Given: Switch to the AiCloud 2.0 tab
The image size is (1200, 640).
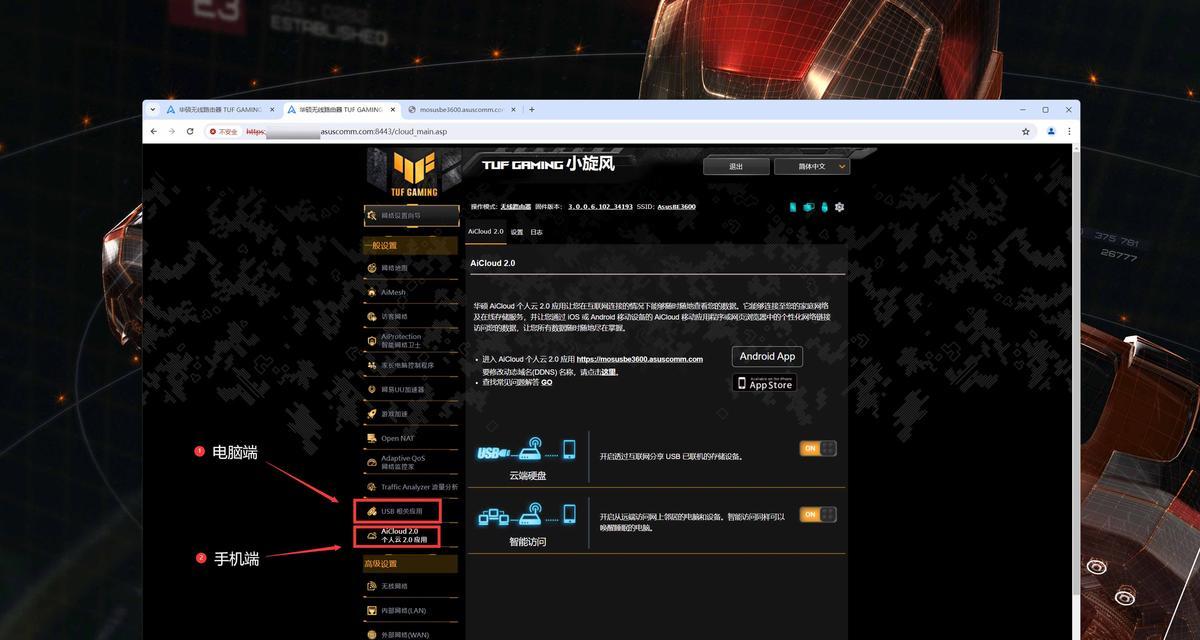Looking at the screenshot, I should pyautogui.click(x=486, y=231).
